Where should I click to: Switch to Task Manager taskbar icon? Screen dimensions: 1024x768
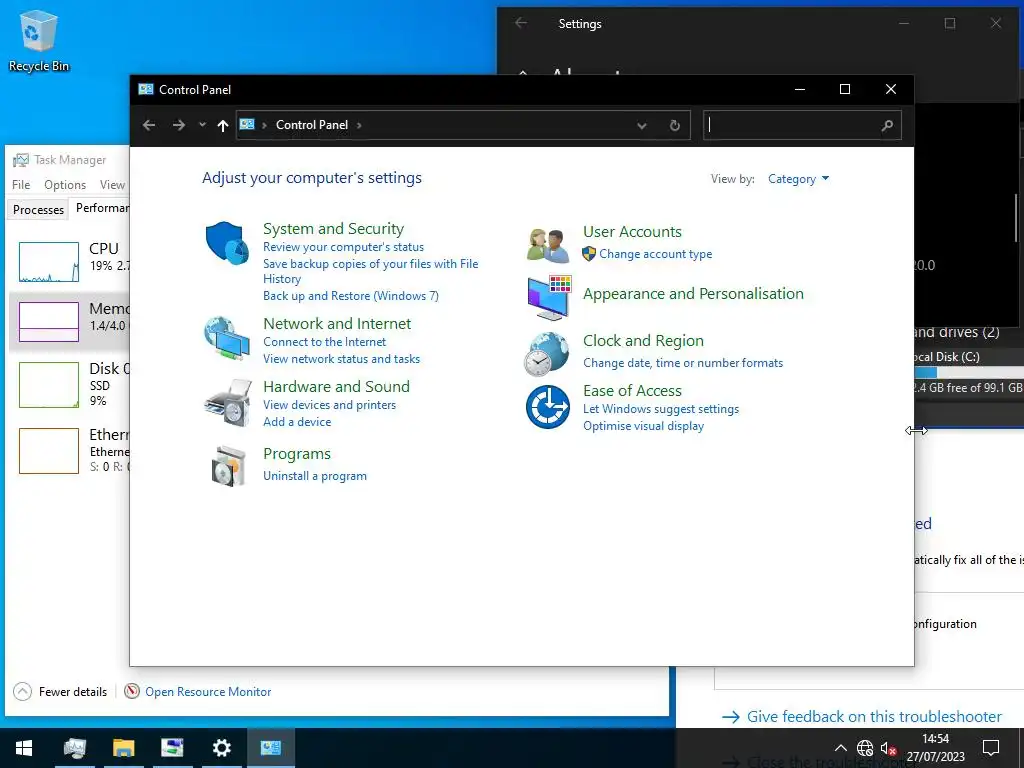[x=74, y=748]
